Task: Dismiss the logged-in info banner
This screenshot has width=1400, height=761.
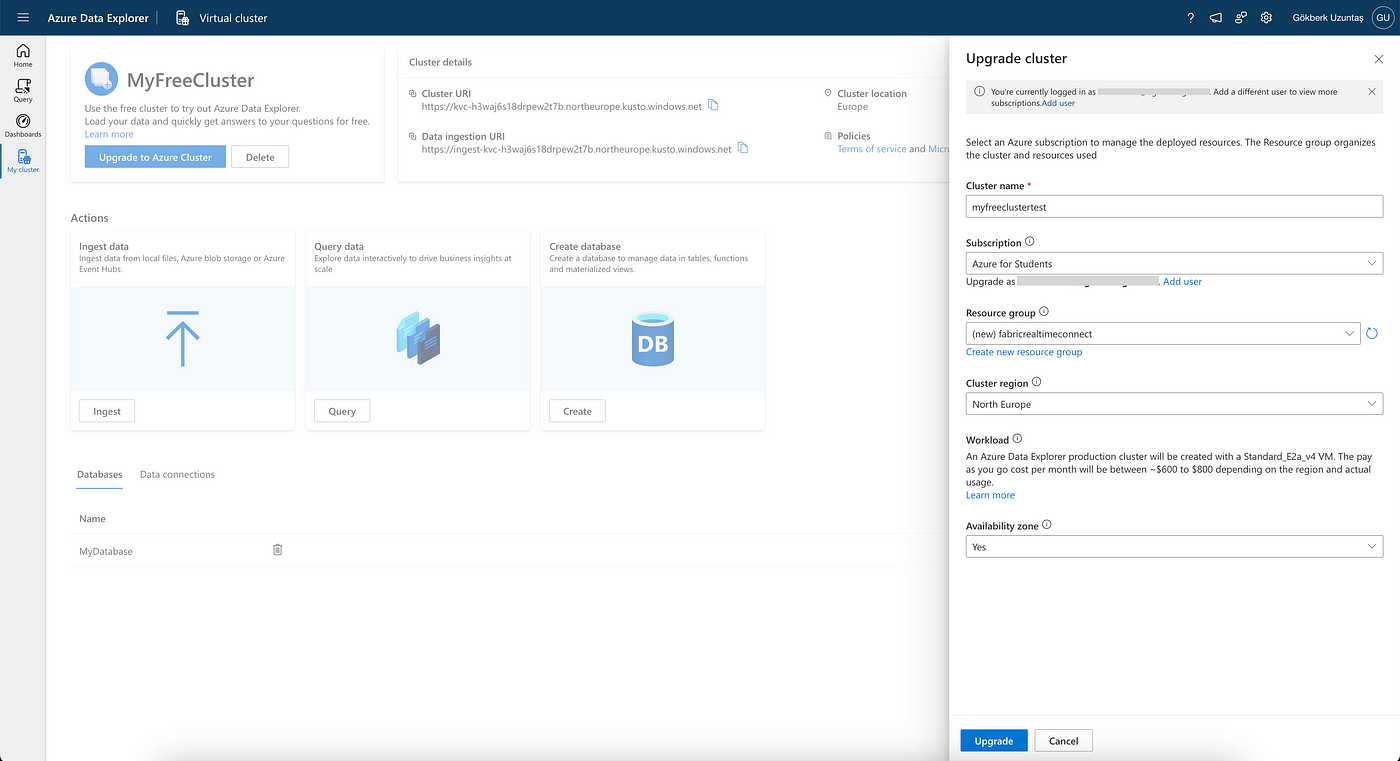Action: tap(1372, 91)
